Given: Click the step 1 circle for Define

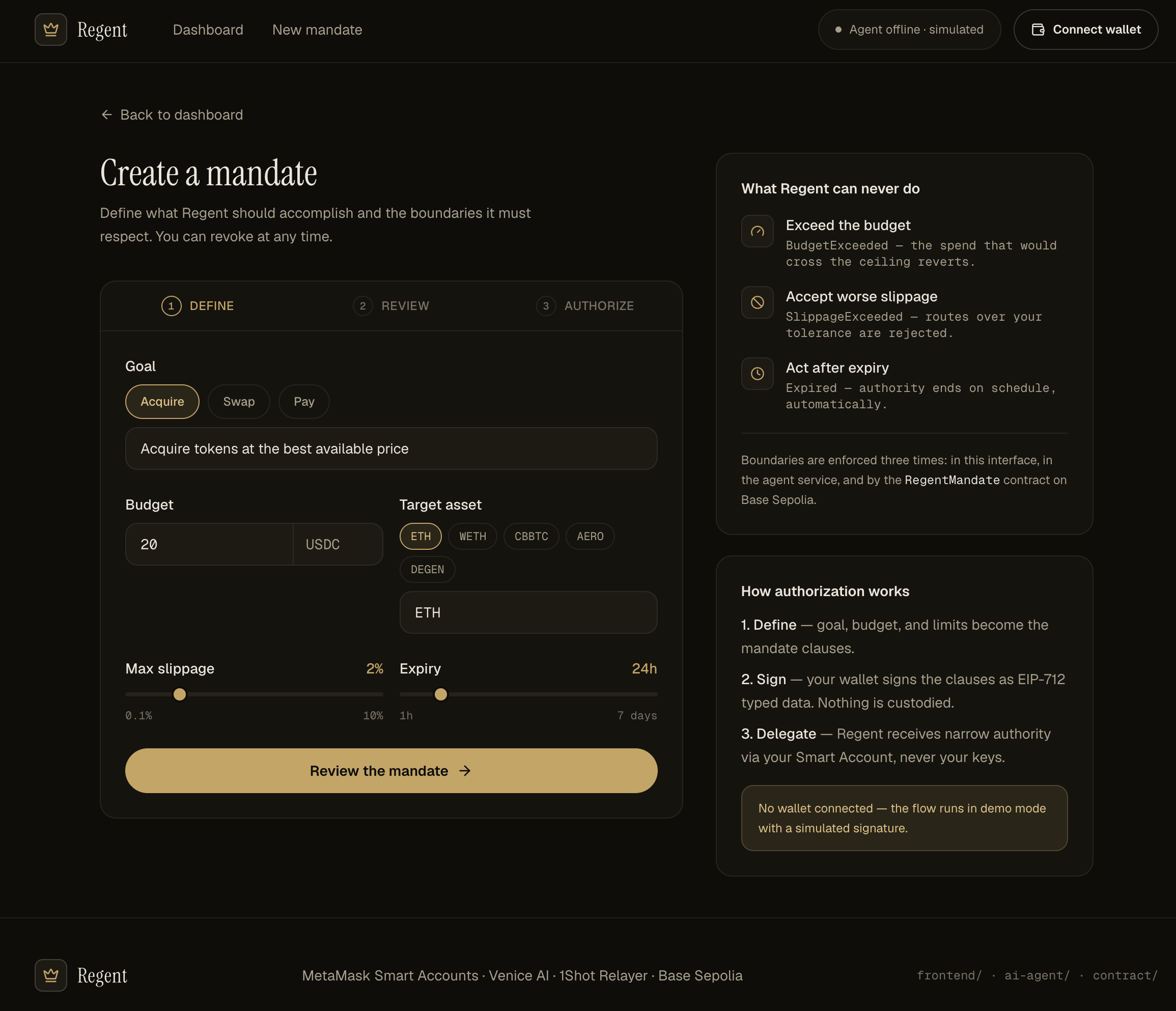Looking at the screenshot, I should tap(171, 306).
